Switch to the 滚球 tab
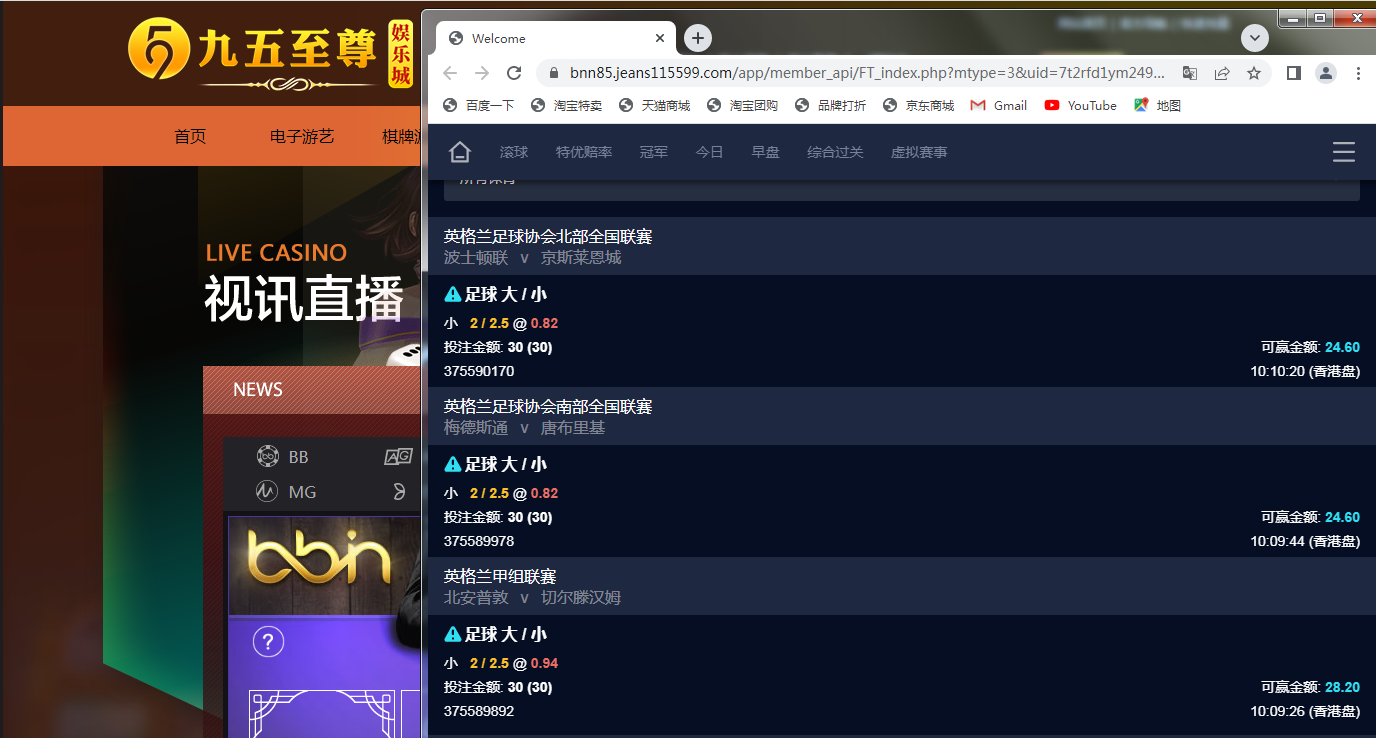Viewport: 1376px width, 738px height. 514,152
